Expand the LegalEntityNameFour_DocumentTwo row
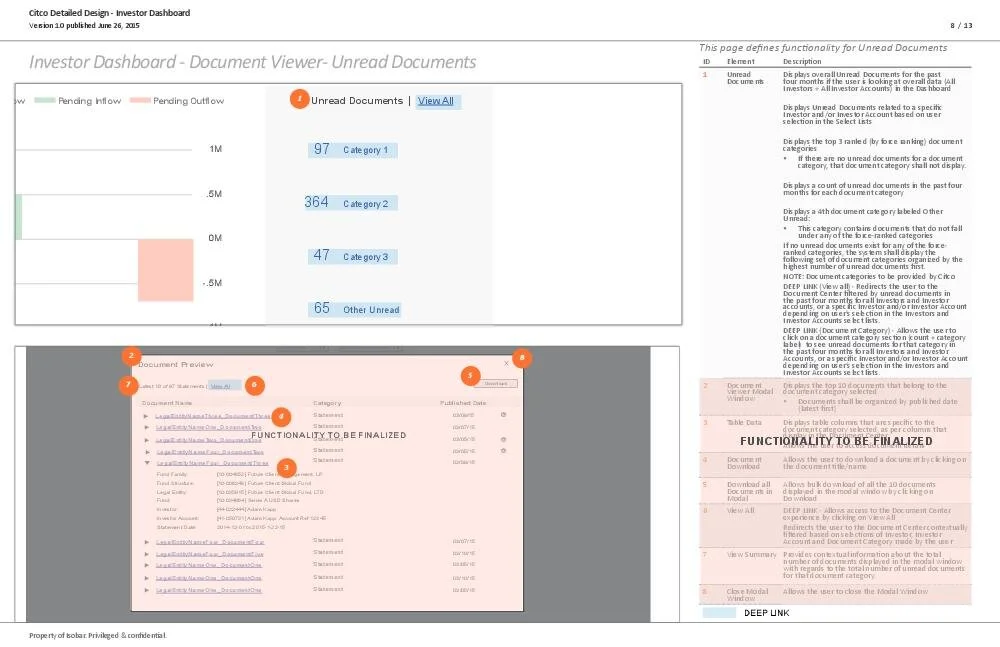Viewport: 1000px width, 647px height. pos(147,452)
